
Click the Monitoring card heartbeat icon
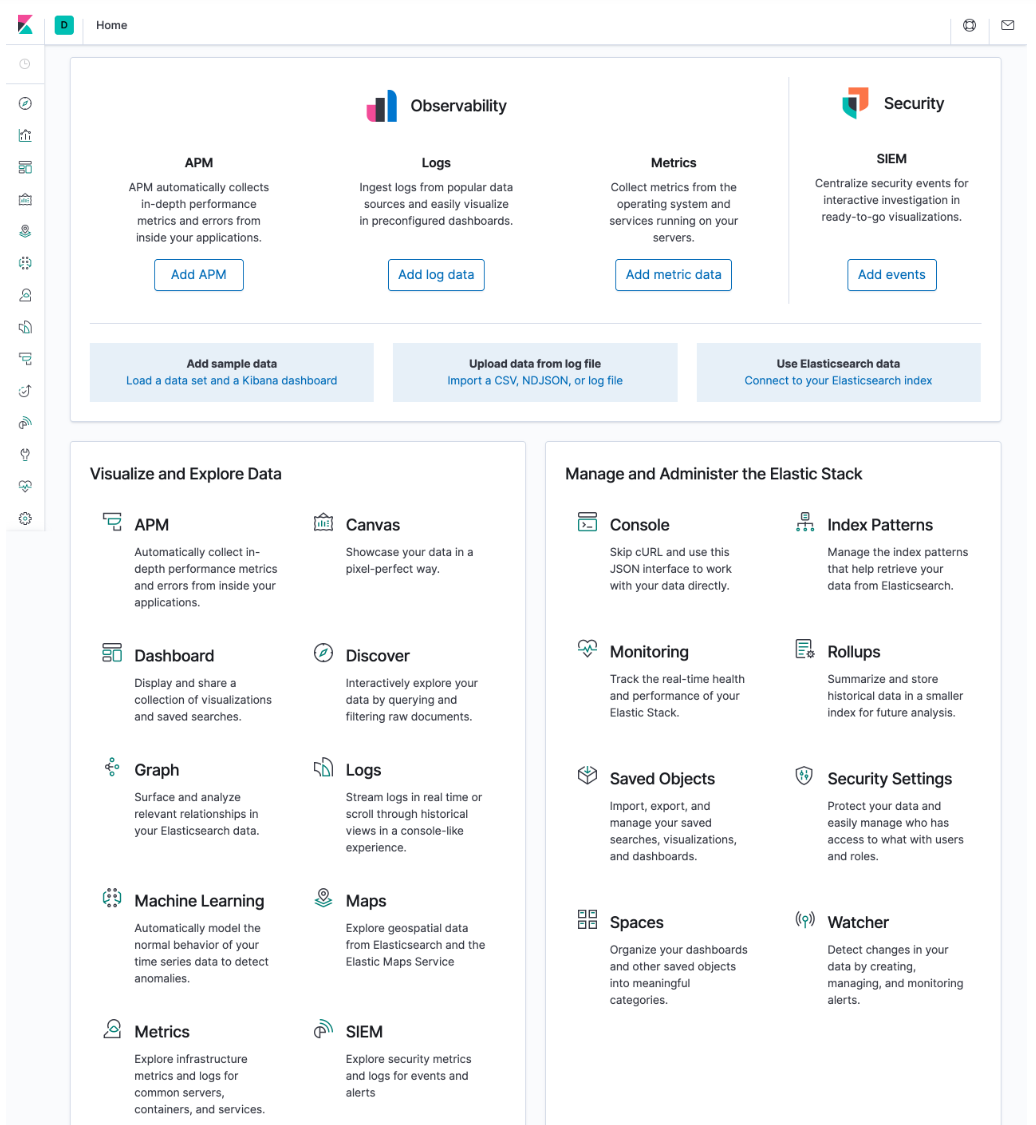588,649
